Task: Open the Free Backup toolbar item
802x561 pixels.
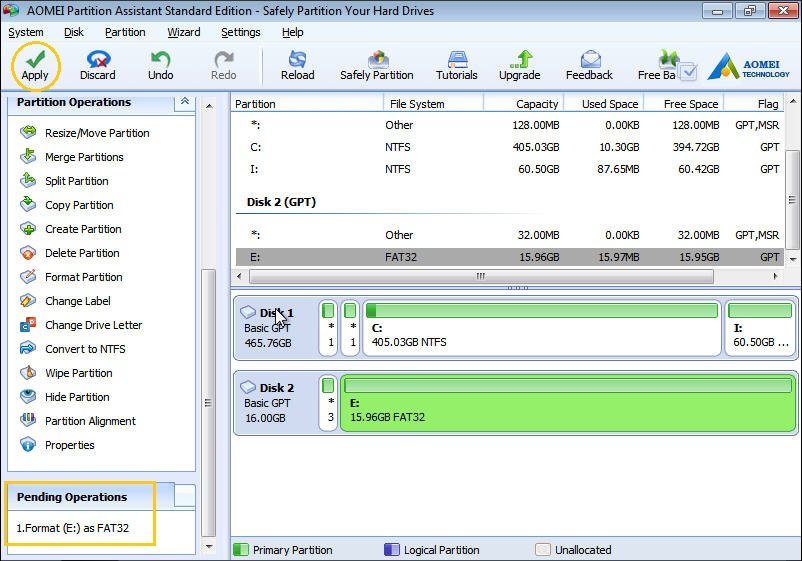Action: tap(665, 66)
